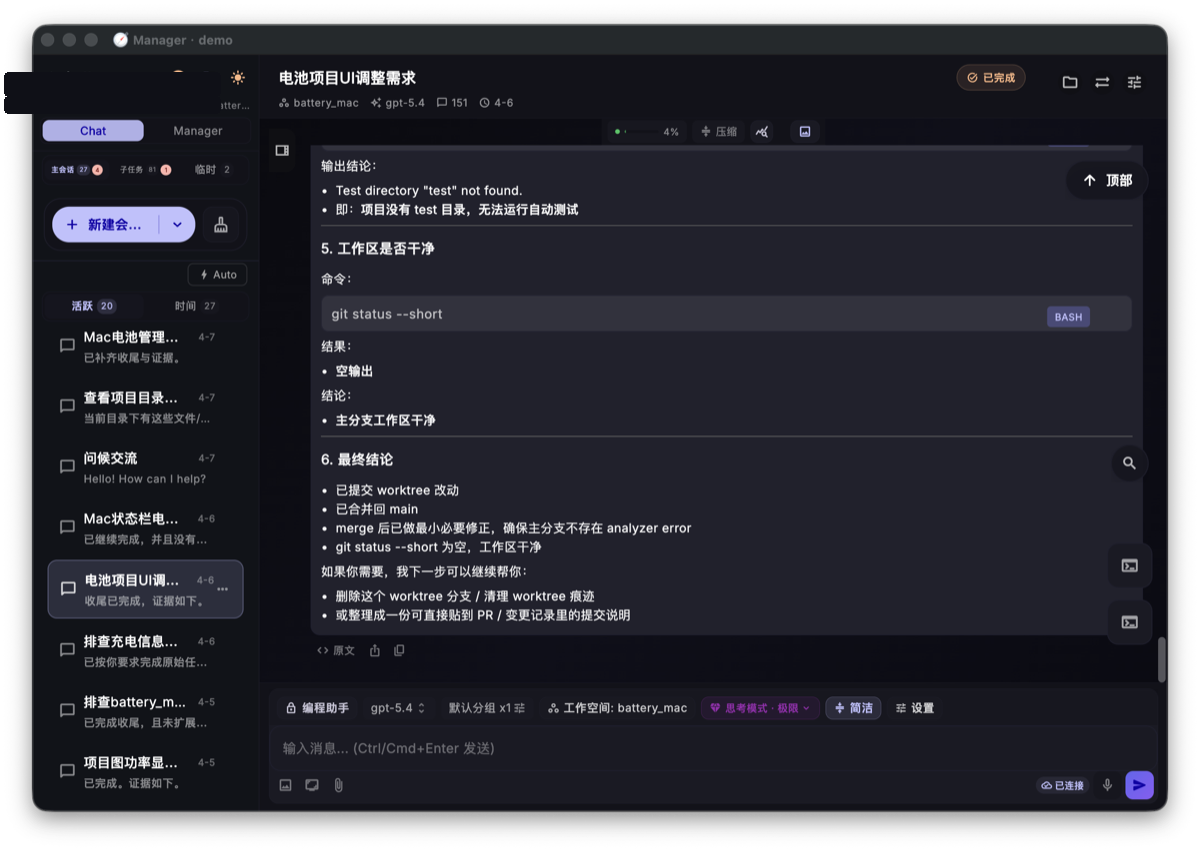Toggle the 简洁 concise mode

click(x=853, y=708)
